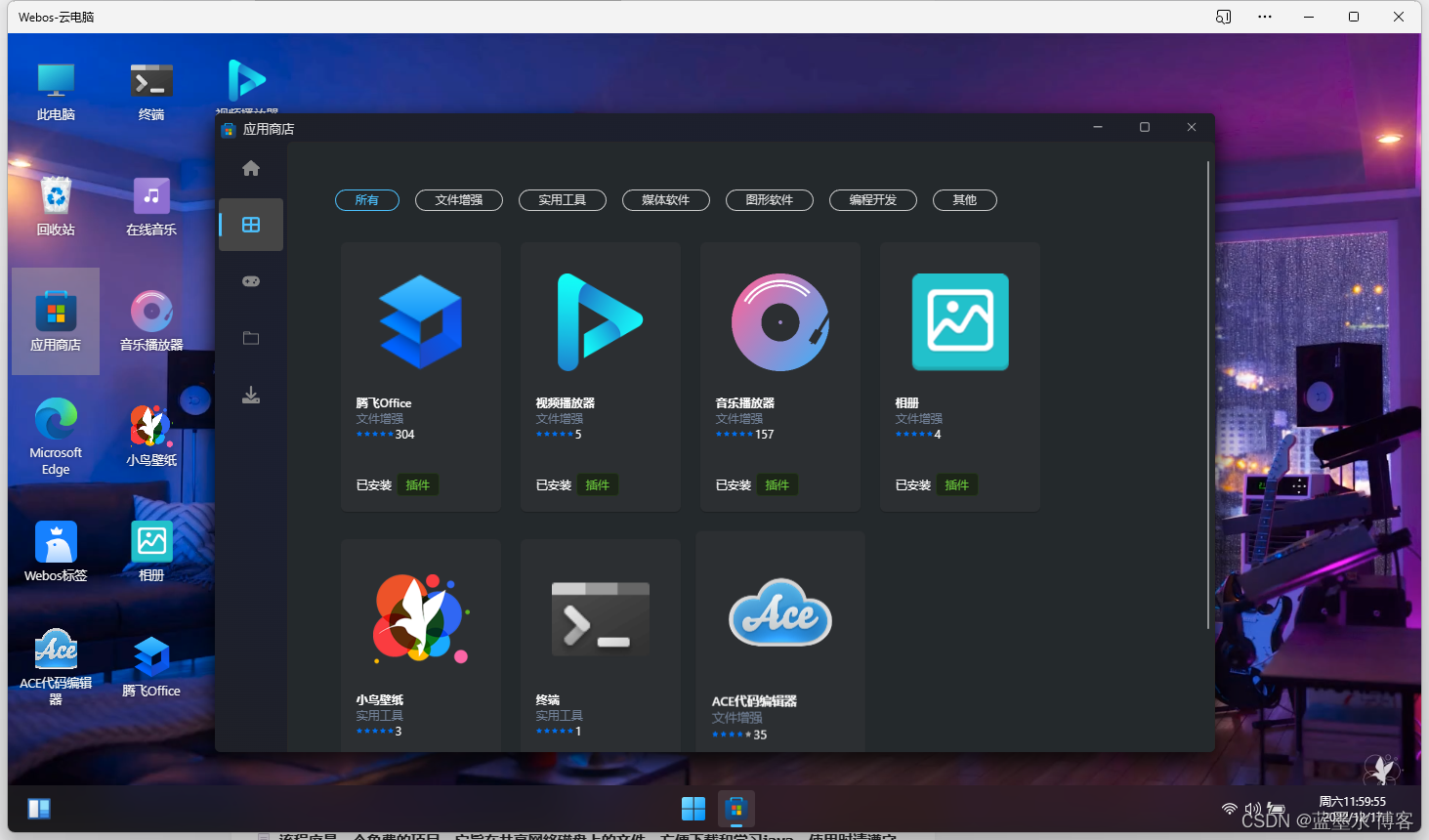Click the app store icon in taskbar
Viewport: 1429px width, 840px height.
click(736, 809)
